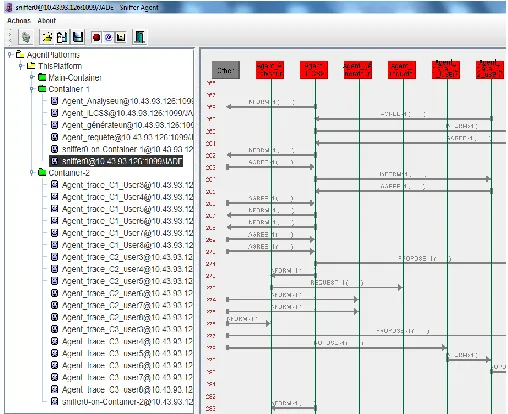This screenshot has width=508, height=414.
Task: Click the green Container-2 folder icon
Action: [x=42, y=172]
